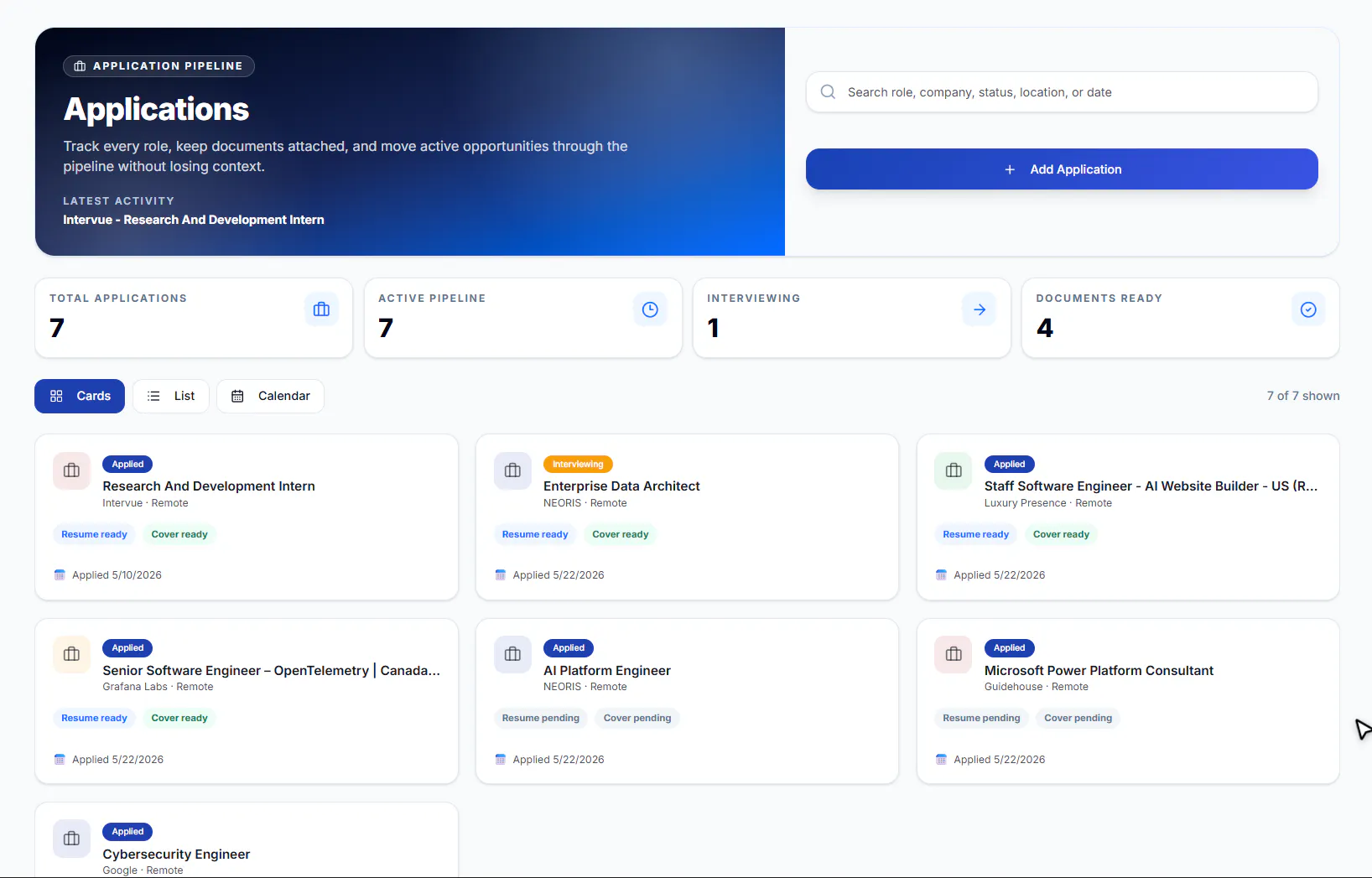Click Cover ready tag on Staff Software Engineer card
The width and height of the screenshot is (1372, 878).
coord(1062,534)
